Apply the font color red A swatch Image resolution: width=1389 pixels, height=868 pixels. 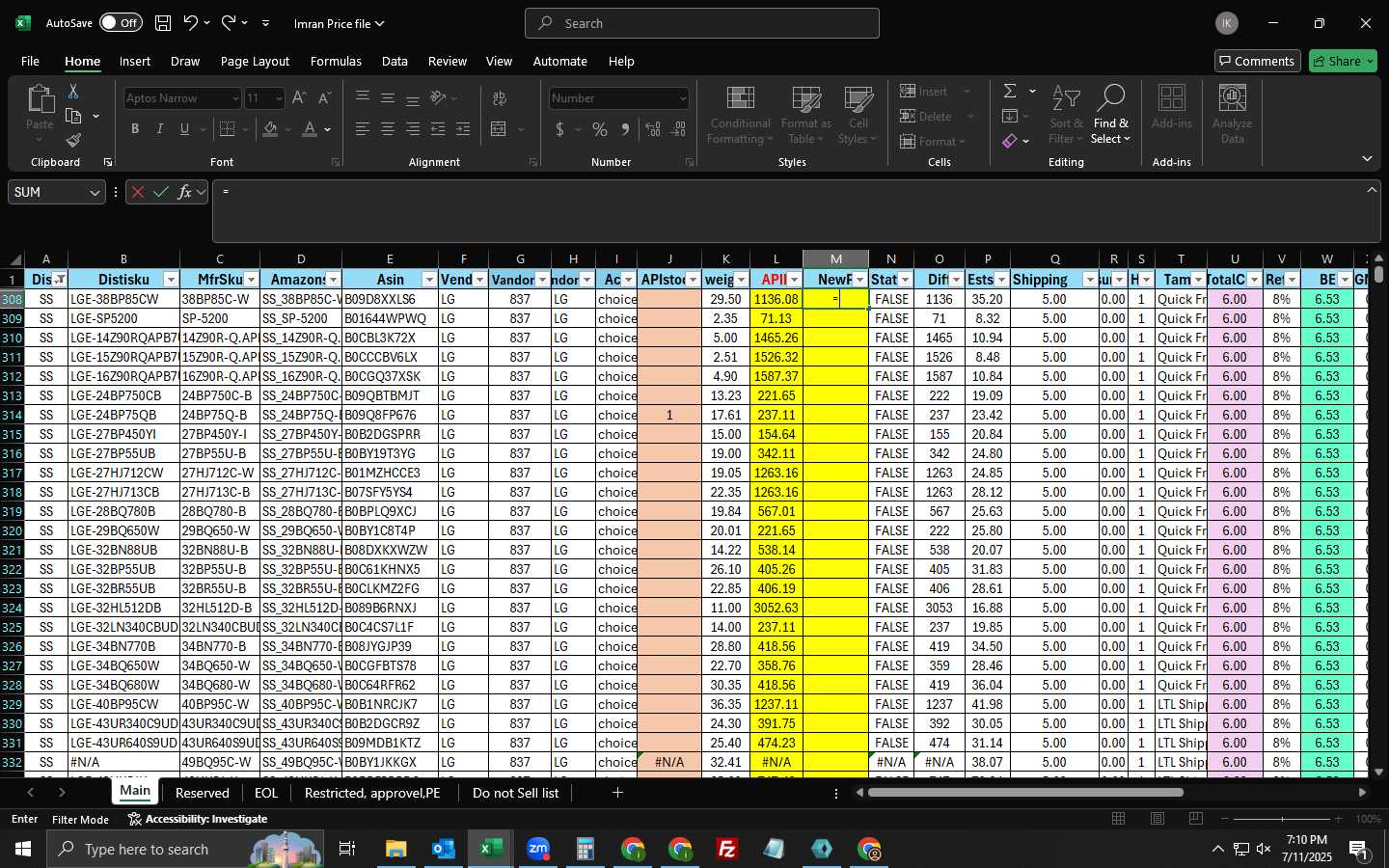309,129
